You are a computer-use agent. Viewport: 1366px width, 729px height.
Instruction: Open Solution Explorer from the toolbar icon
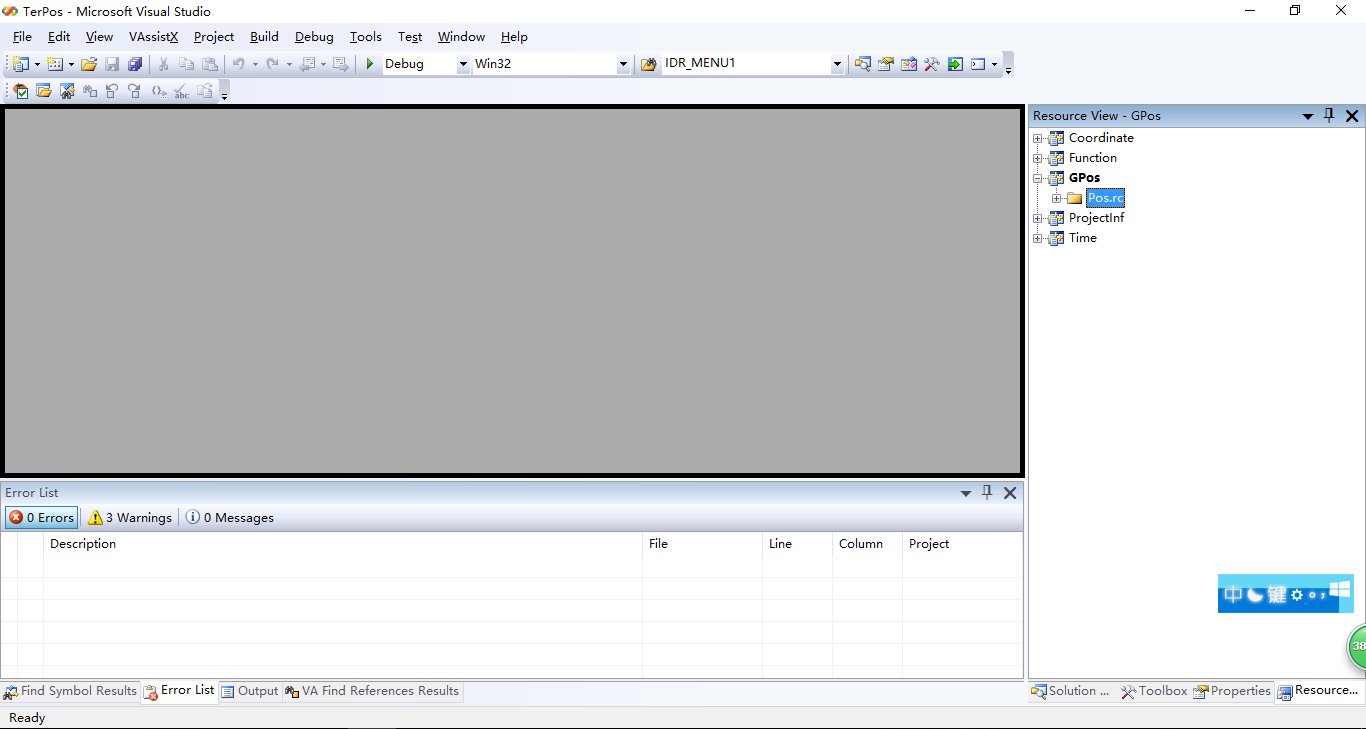(863, 64)
